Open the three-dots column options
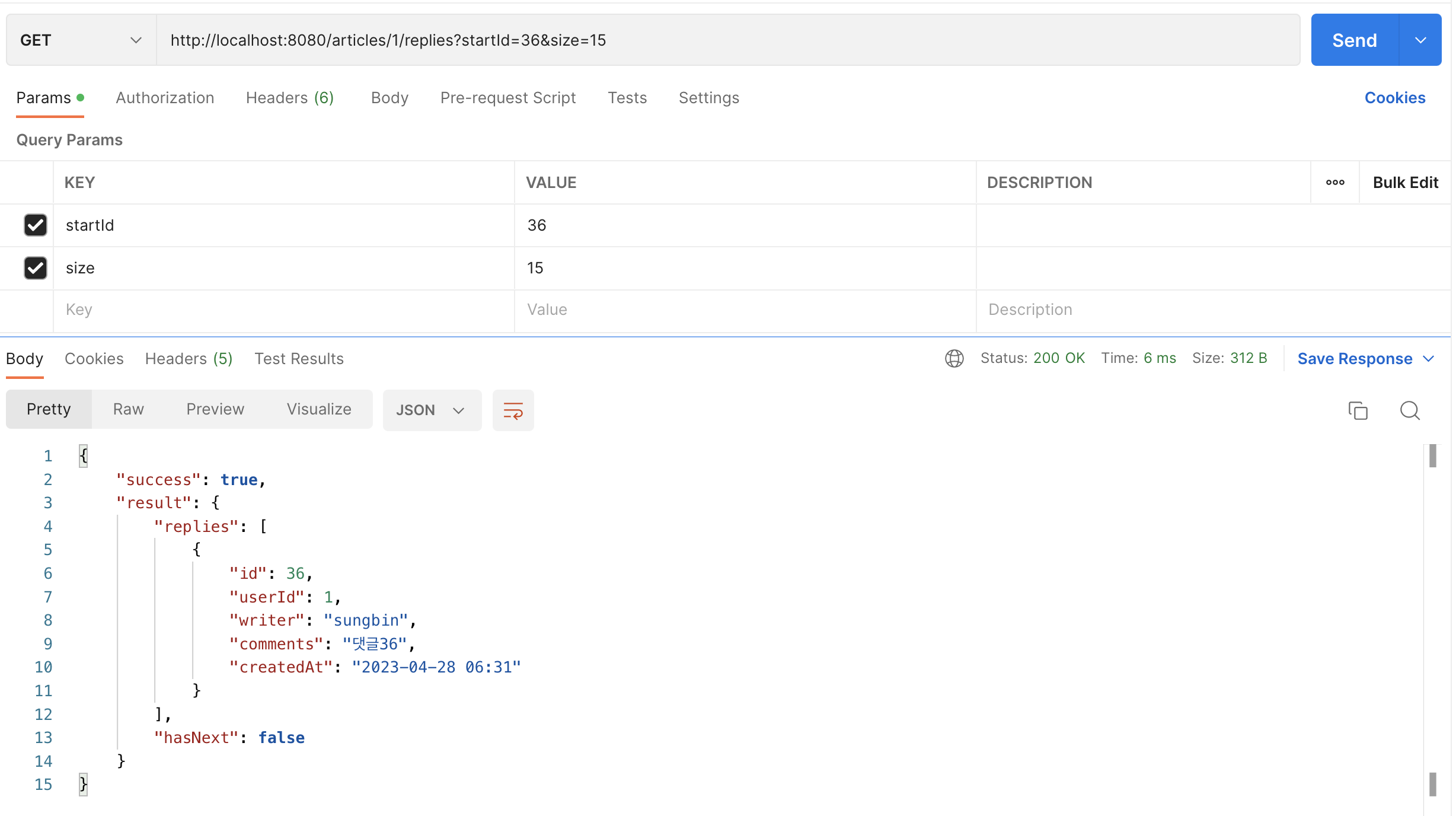The height and width of the screenshot is (816, 1456). [1334, 182]
